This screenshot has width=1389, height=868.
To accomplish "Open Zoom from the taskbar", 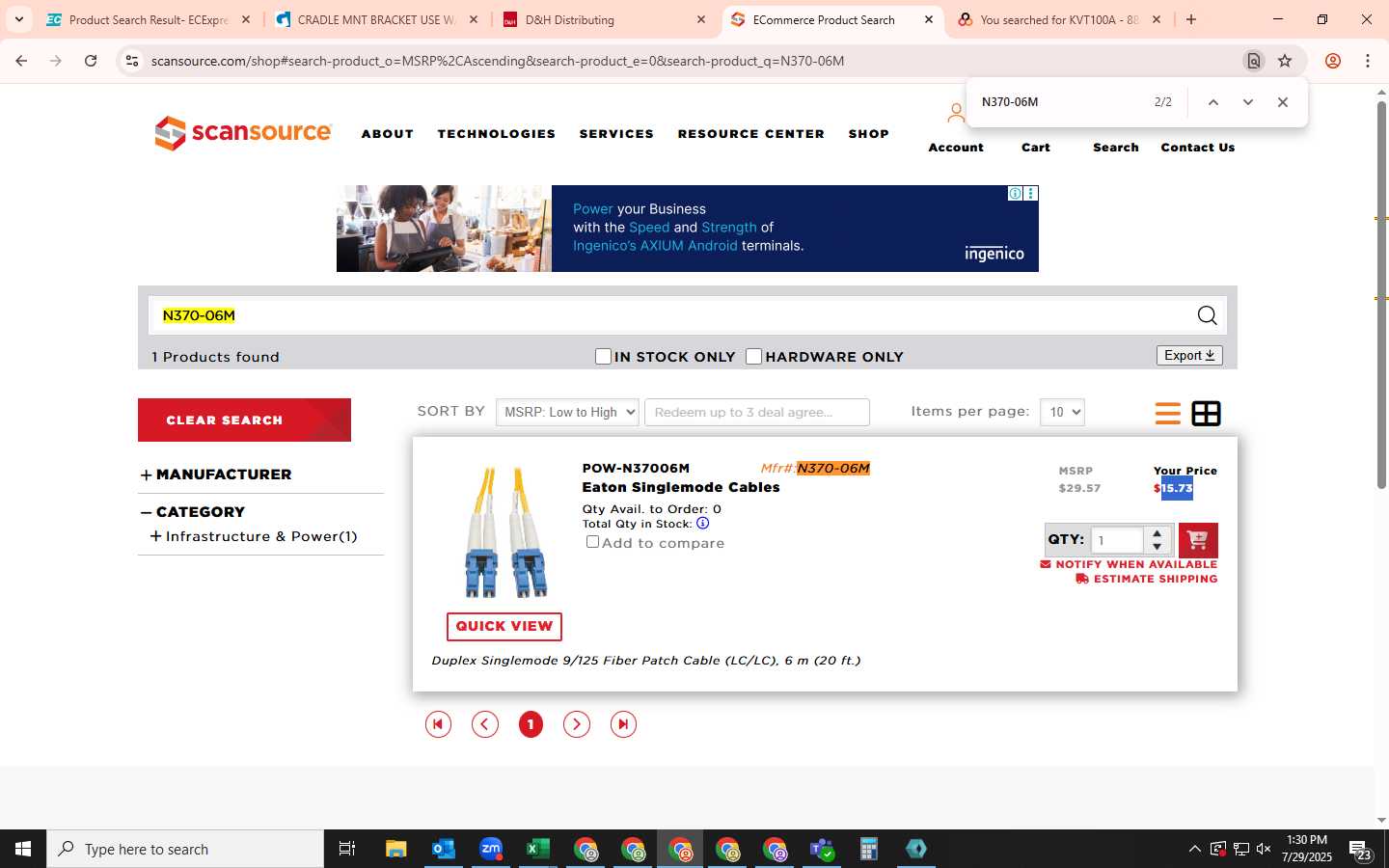I will [491, 849].
